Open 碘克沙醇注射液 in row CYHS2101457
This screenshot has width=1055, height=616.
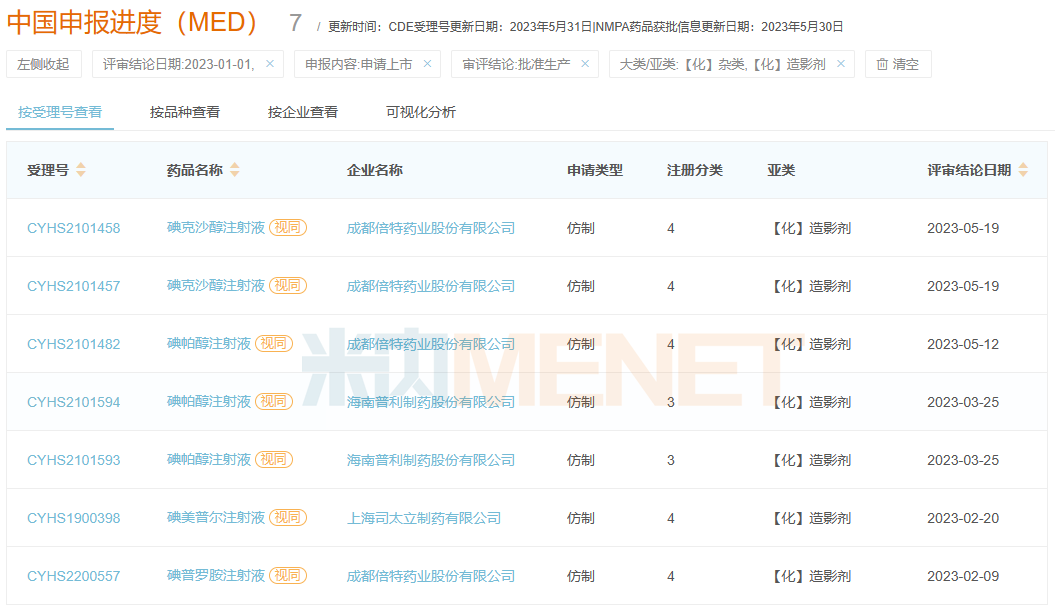click(x=216, y=286)
